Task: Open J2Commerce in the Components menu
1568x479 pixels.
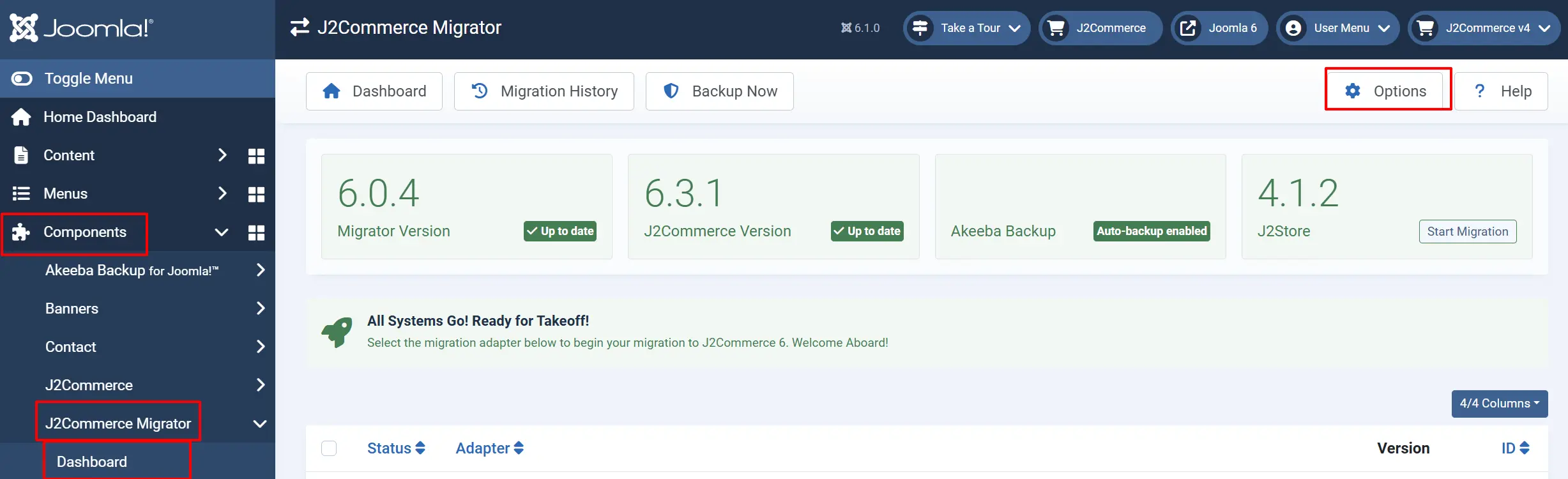Action: click(x=89, y=385)
